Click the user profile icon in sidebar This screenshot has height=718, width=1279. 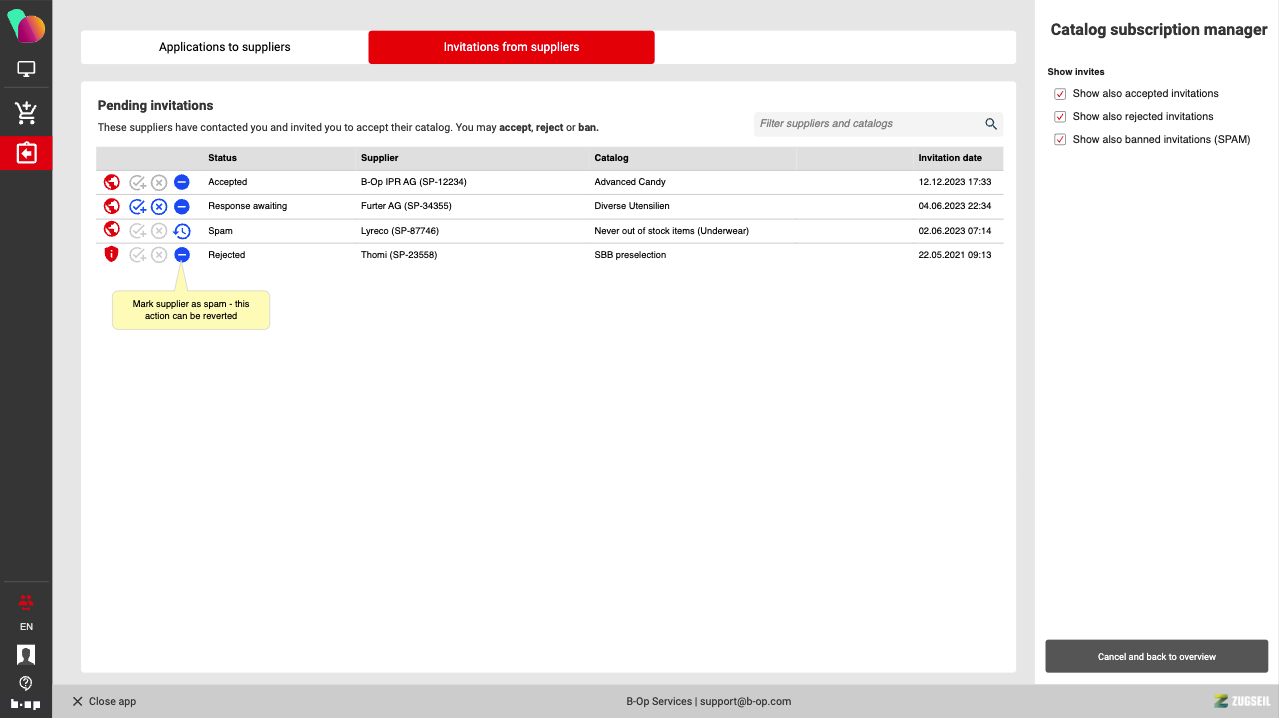click(x=26, y=655)
